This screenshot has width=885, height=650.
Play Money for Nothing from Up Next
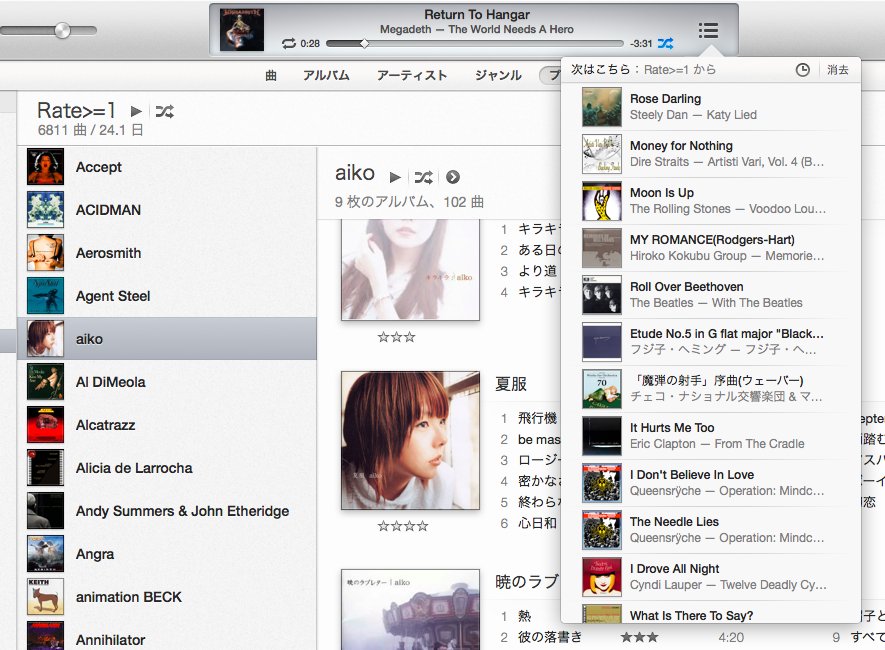click(x=711, y=153)
